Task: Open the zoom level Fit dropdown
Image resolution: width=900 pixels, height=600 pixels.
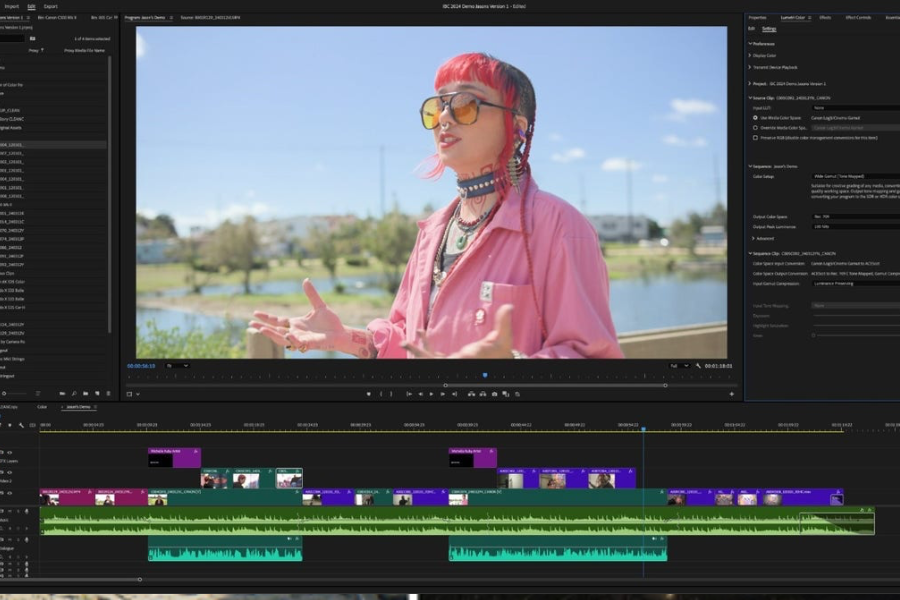Action: click(x=177, y=366)
